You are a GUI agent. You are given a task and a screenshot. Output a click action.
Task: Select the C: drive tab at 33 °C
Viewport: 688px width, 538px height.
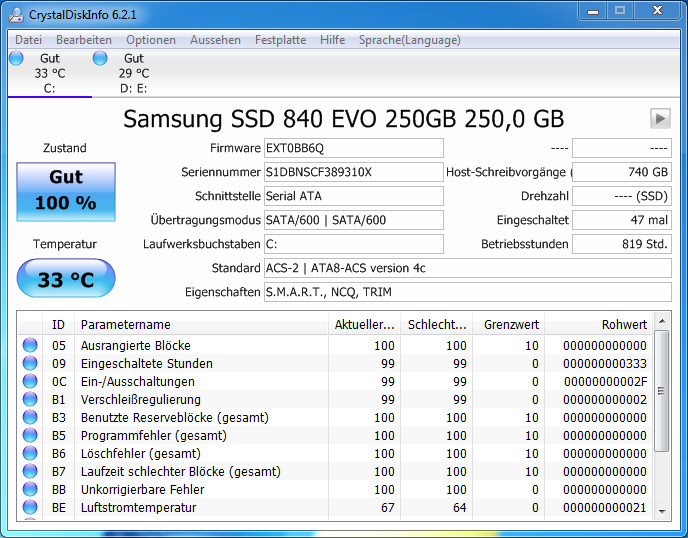tap(50, 73)
